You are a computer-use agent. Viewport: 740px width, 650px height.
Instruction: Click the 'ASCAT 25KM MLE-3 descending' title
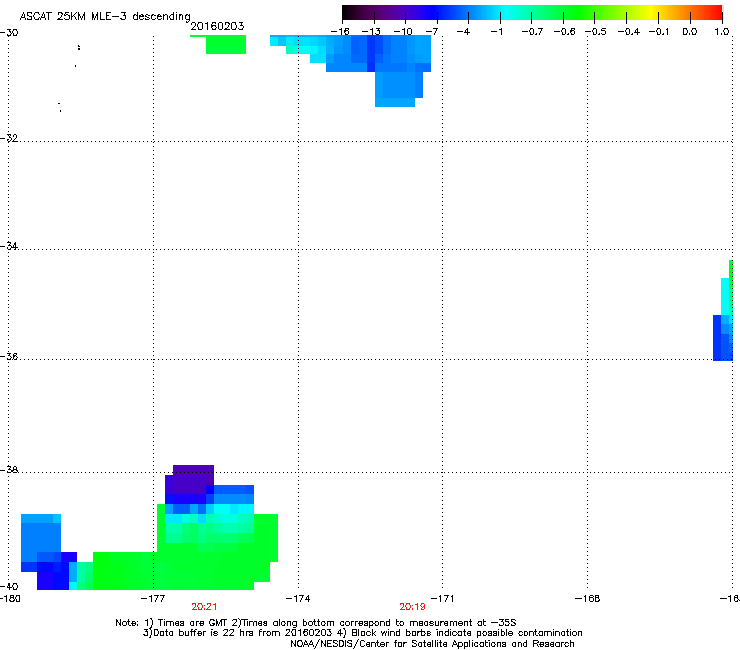[105, 16]
